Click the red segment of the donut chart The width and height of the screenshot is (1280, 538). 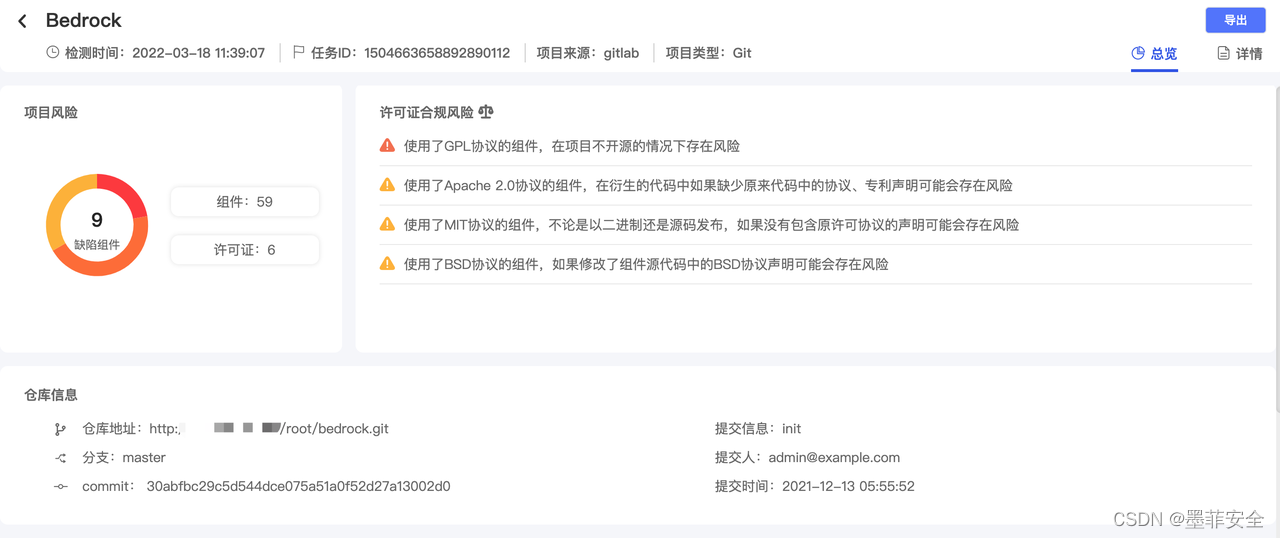(127, 193)
